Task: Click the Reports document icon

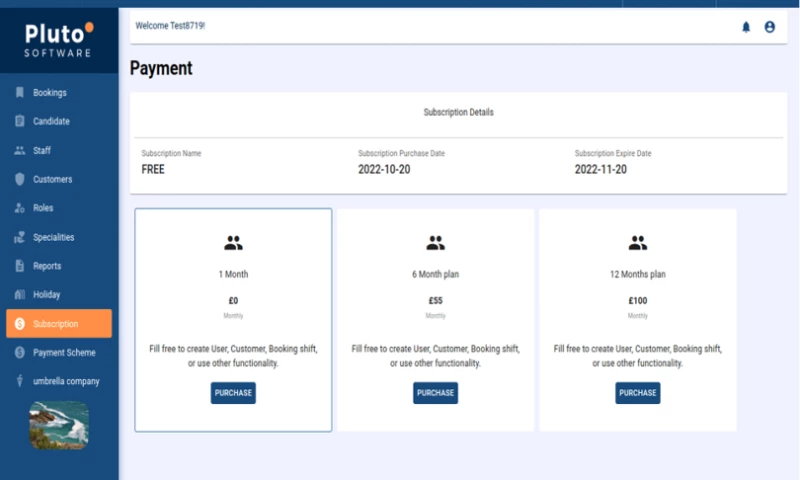Action: 19,266
